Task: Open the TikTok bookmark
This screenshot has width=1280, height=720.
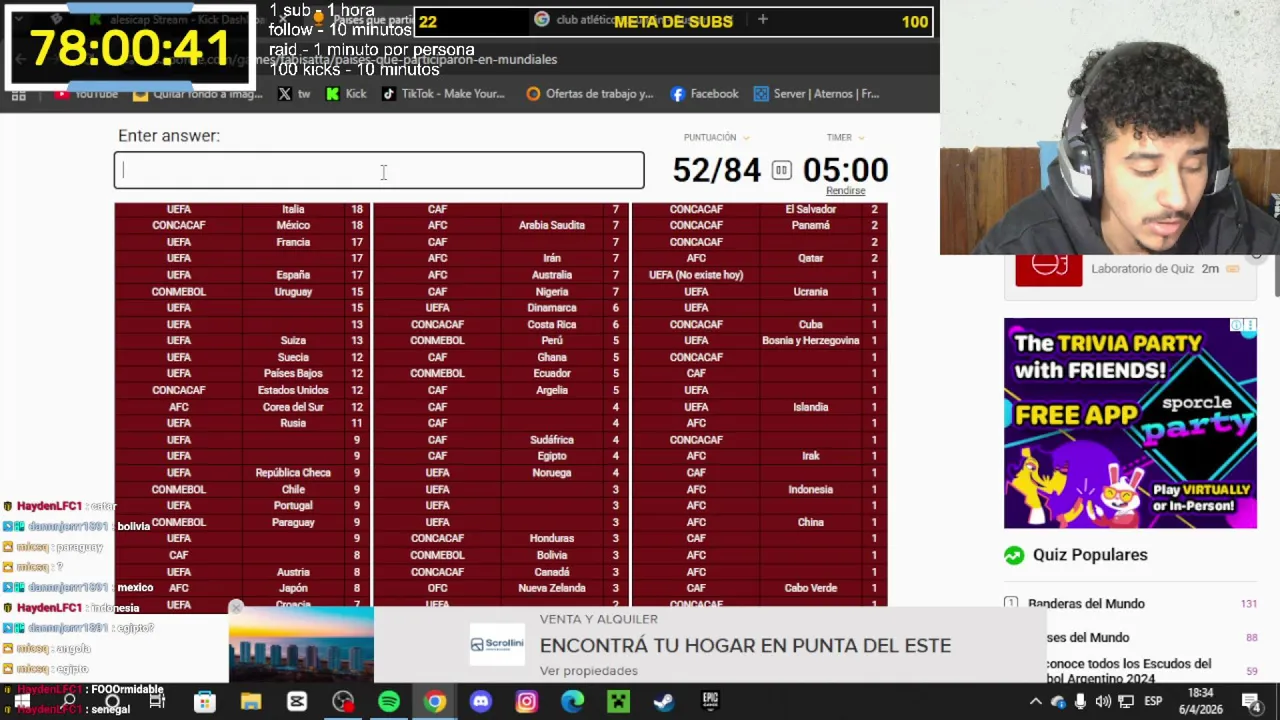Action: 443,94
